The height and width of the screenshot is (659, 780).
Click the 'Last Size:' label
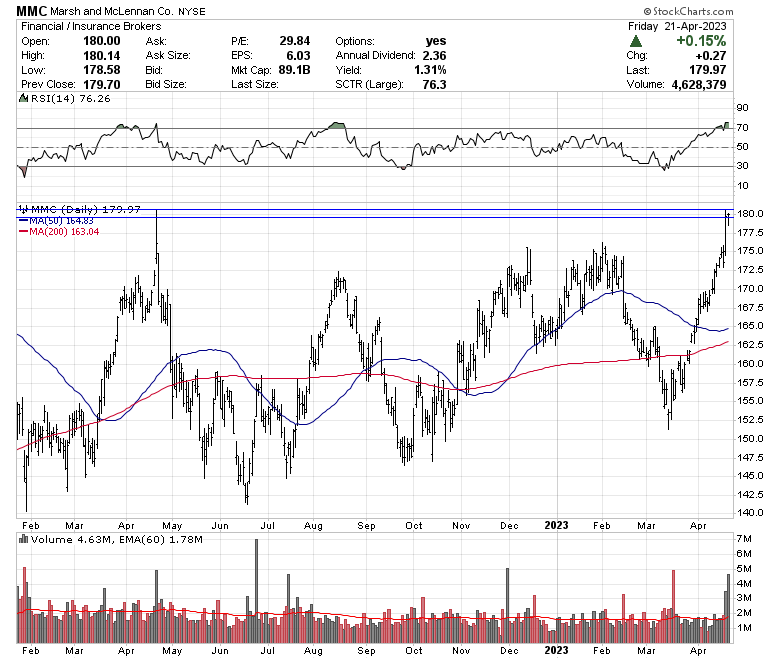tap(255, 85)
